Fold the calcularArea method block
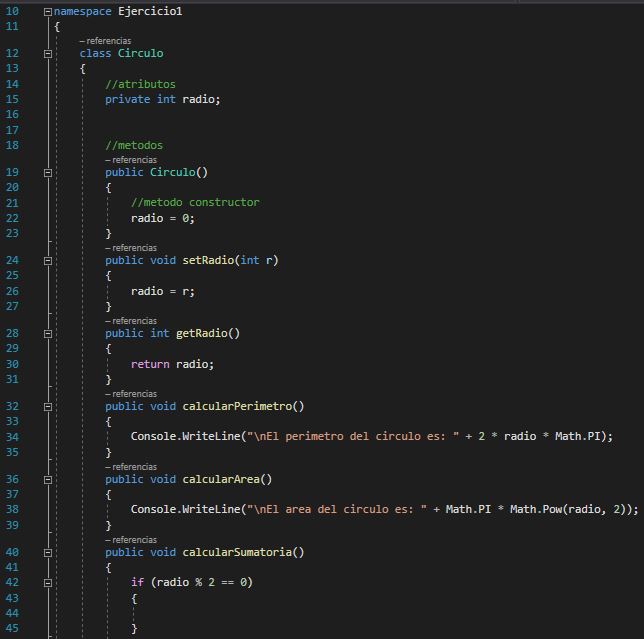The image size is (644, 639). pyautogui.click(x=48, y=480)
